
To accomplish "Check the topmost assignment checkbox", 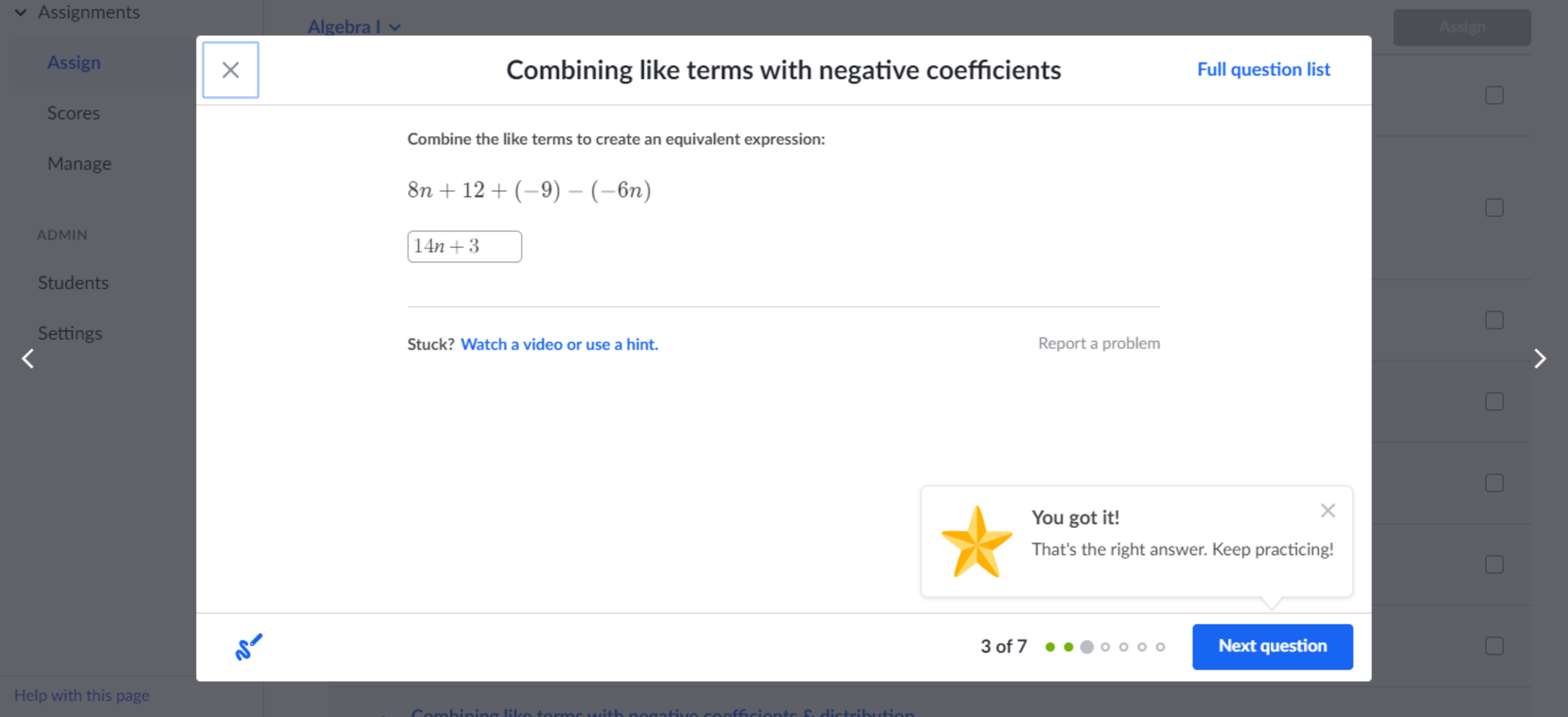I will [1494, 96].
